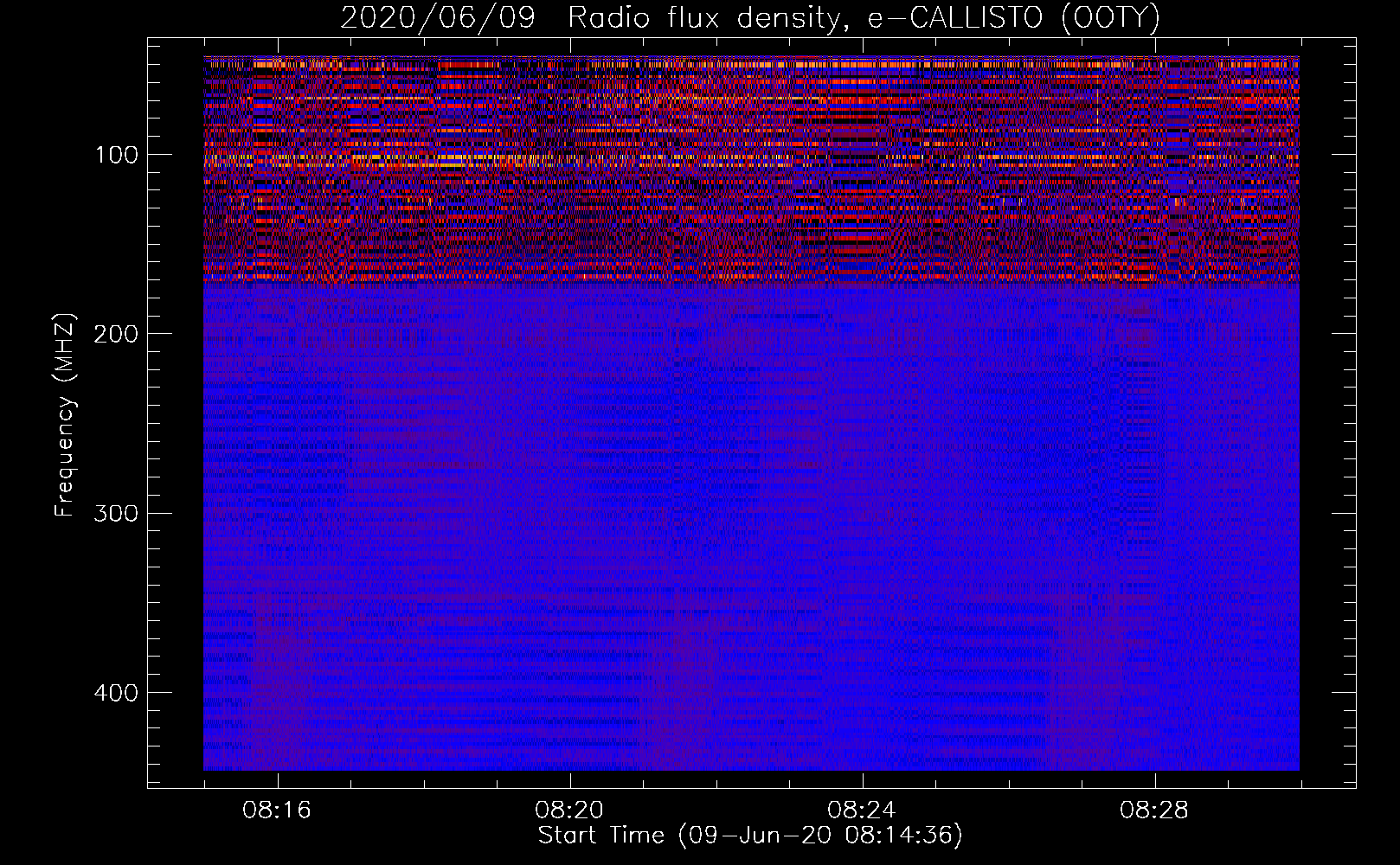Click the 08:28 time tick label

[x=1154, y=811]
